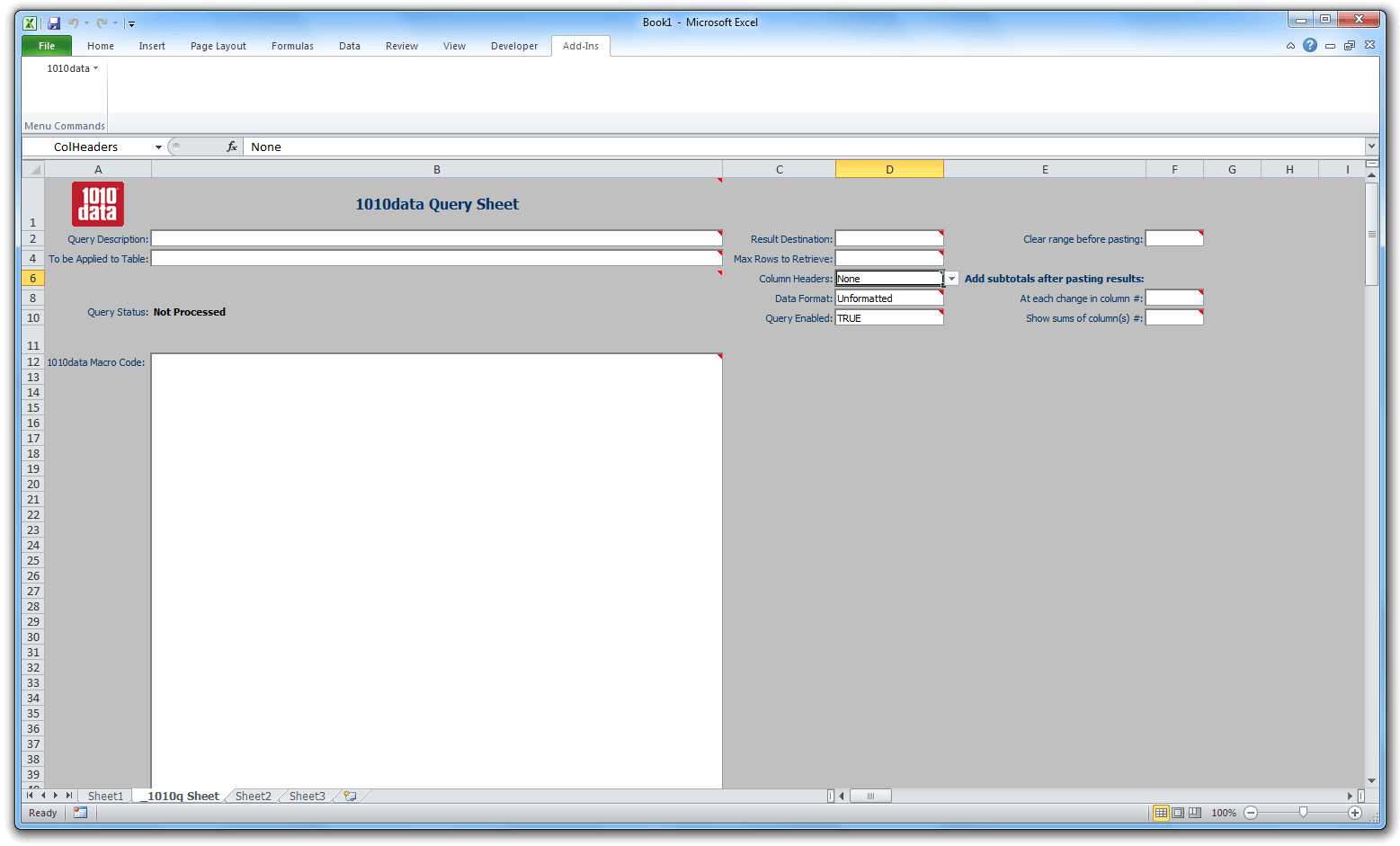1400x846 pixels.
Task: Open the Page Layout tab
Action: pyautogui.click(x=218, y=46)
